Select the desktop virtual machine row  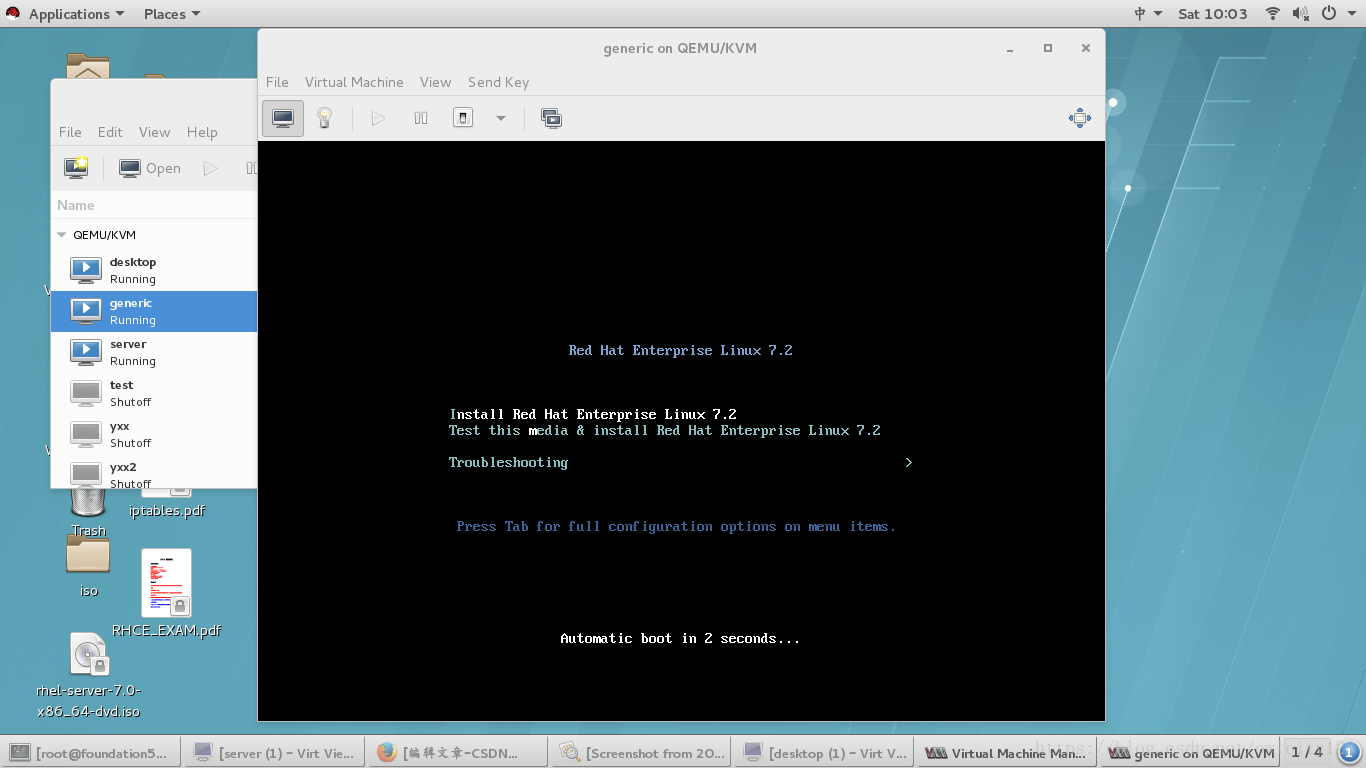(154, 270)
